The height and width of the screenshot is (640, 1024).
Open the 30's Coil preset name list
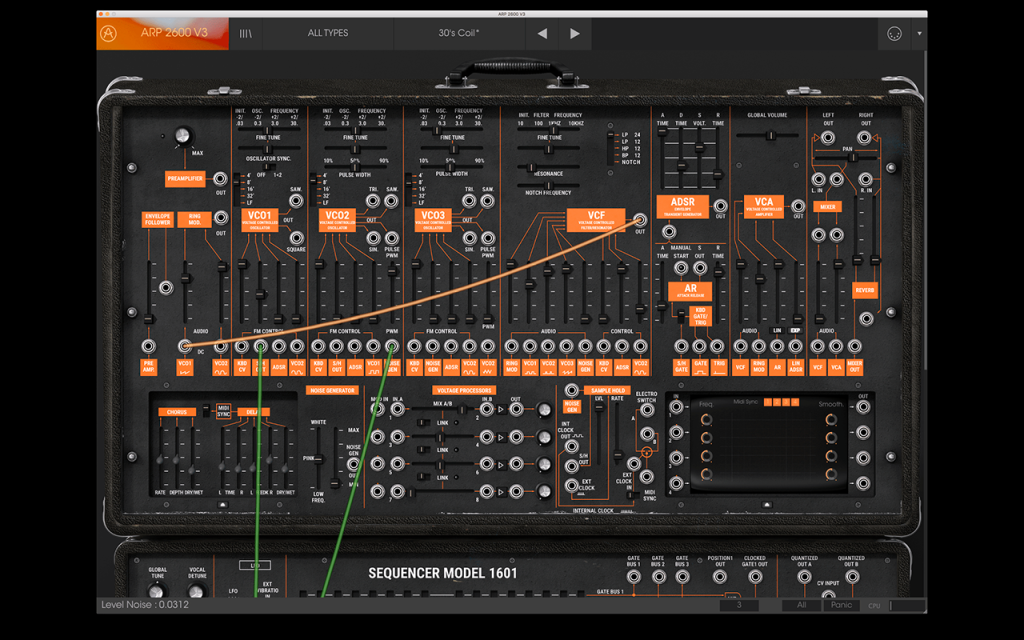(x=459, y=33)
